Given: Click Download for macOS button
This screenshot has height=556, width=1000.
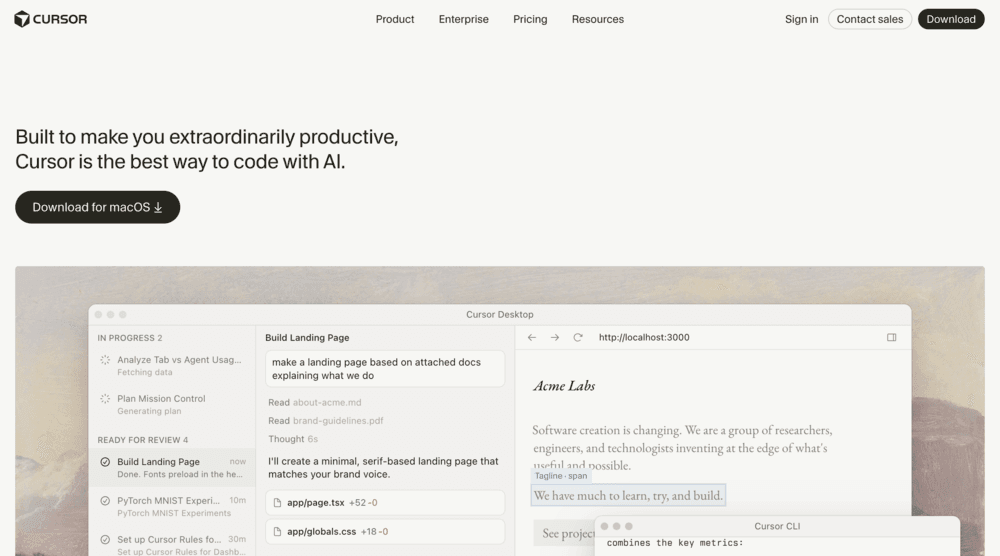Looking at the screenshot, I should tap(98, 207).
